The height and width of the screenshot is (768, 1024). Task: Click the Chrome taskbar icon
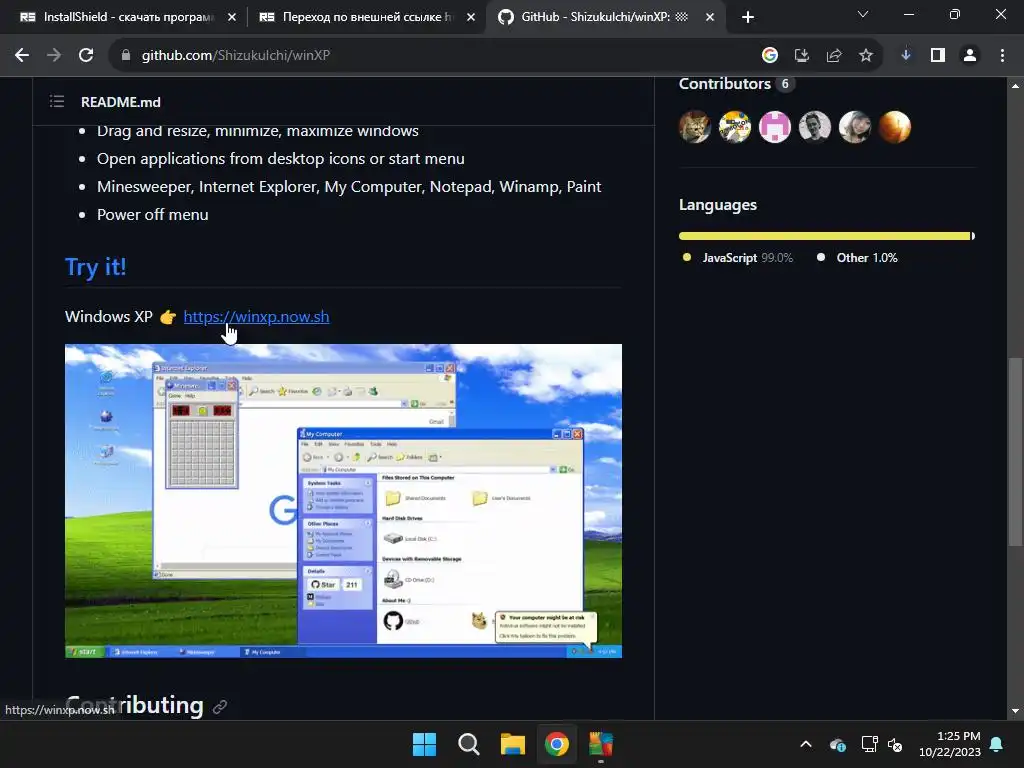[x=557, y=744]
